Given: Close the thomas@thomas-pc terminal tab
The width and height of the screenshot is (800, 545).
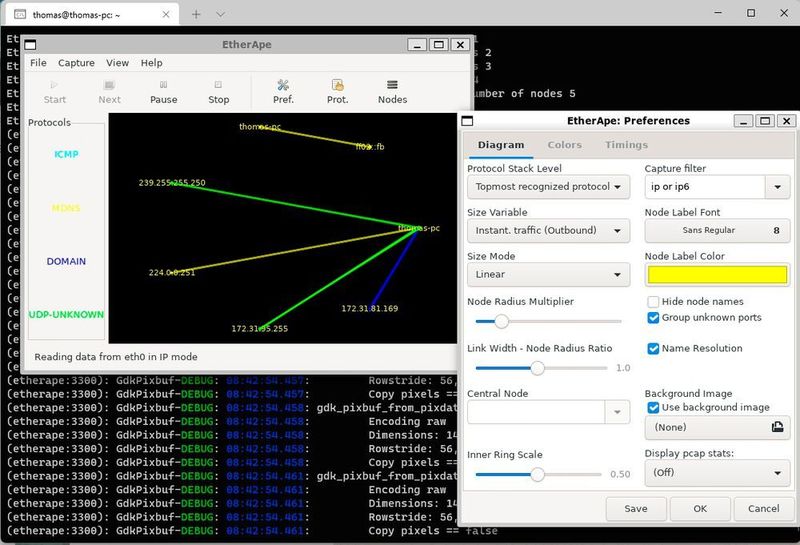Looking at the screenshot, I should tap(166, 14).
